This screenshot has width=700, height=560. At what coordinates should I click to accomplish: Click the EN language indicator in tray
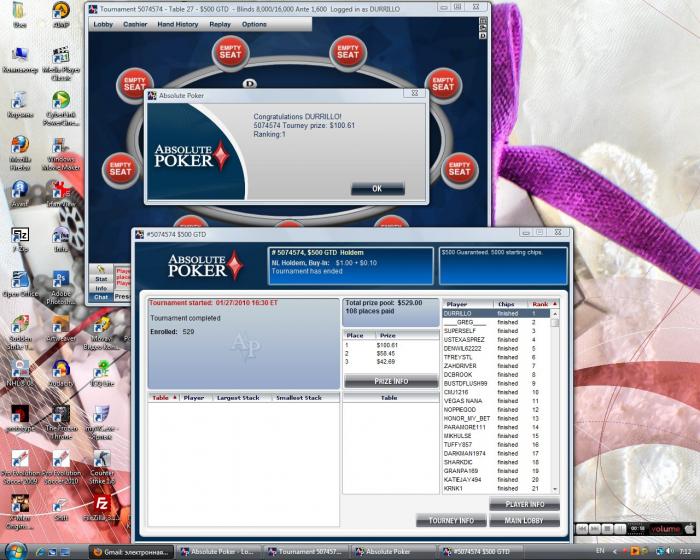tap(600, 551)
